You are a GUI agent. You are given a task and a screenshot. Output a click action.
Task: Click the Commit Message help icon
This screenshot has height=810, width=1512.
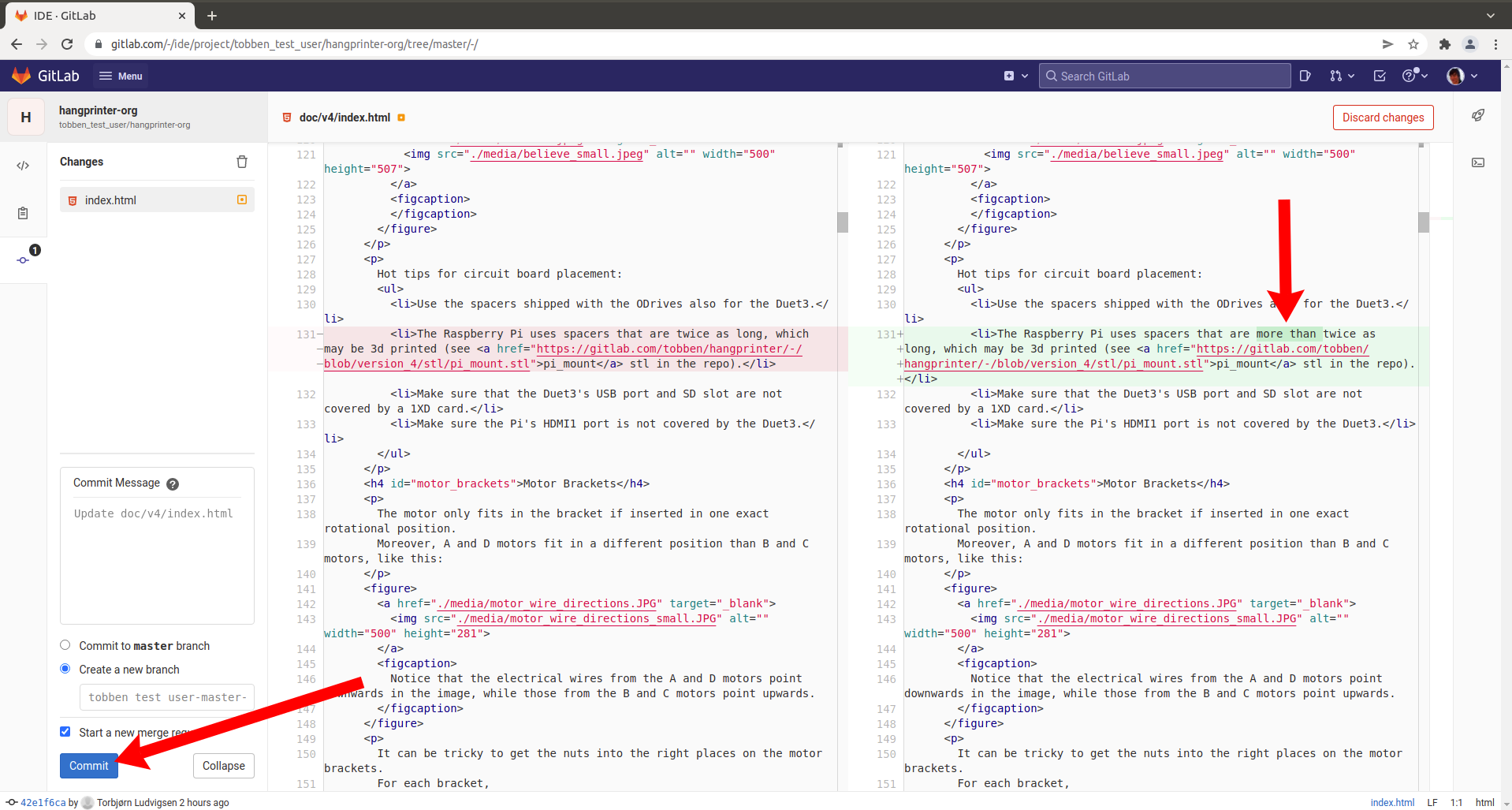173,484
